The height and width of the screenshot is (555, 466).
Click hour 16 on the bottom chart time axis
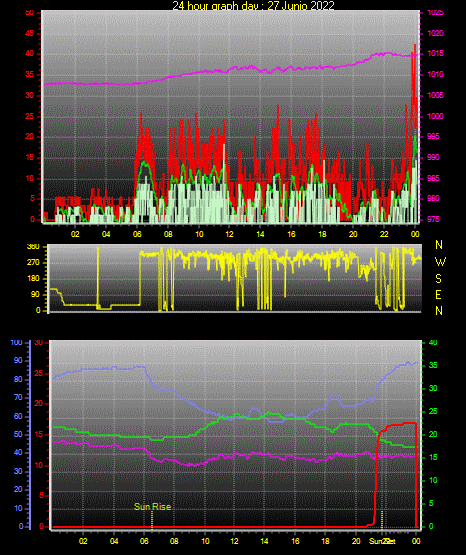pos(295,541)
